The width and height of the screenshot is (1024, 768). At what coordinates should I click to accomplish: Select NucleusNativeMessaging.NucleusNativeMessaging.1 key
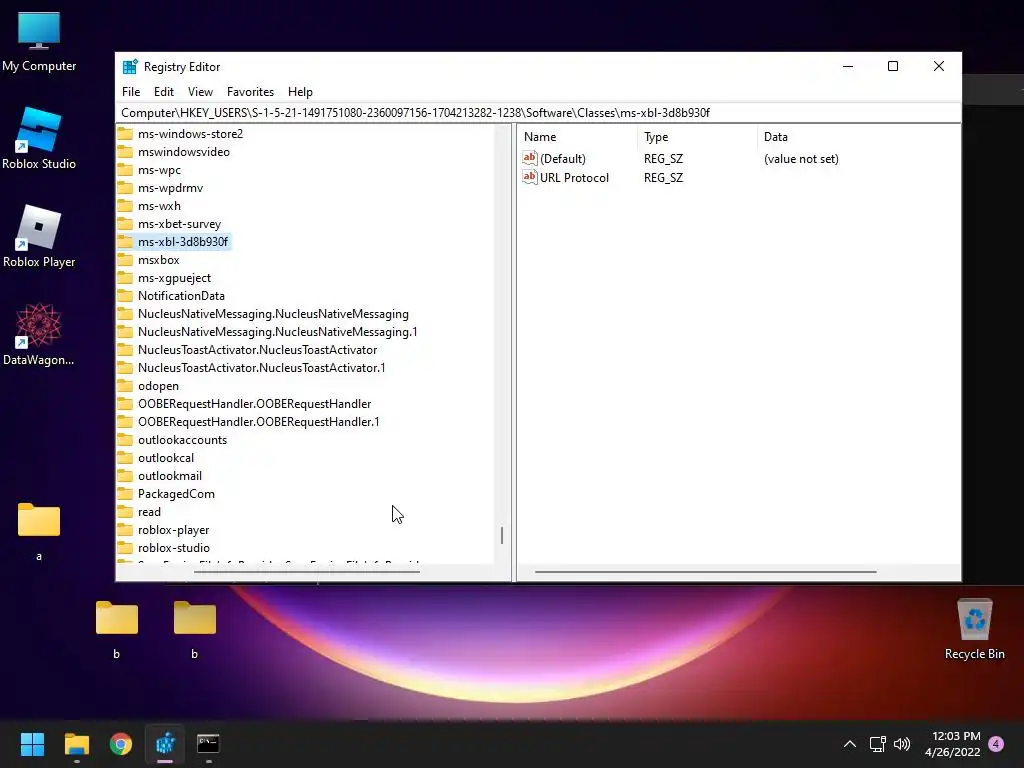[x=278, y=332]
